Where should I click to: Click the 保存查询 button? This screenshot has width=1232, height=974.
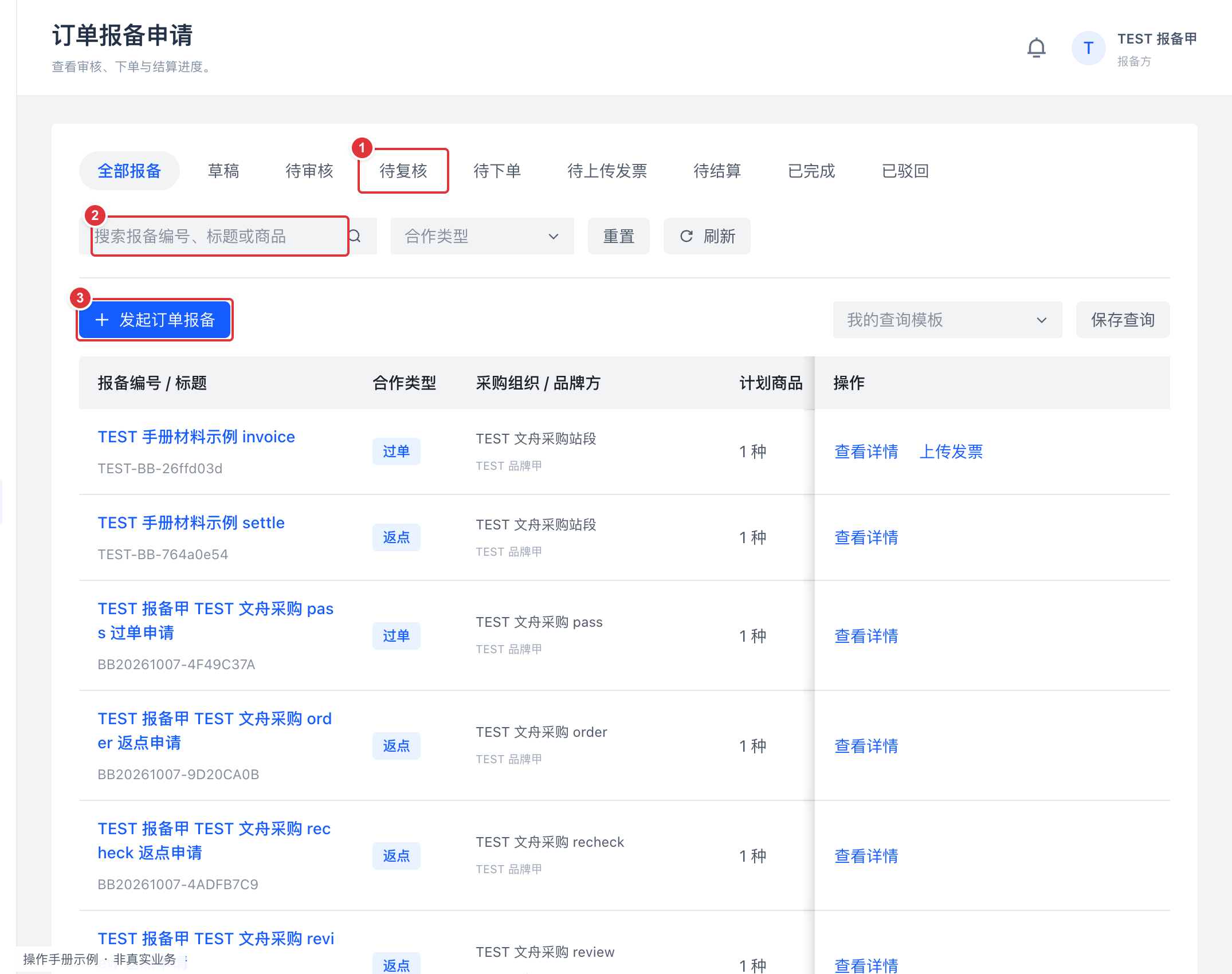[x=1123, y=320]
